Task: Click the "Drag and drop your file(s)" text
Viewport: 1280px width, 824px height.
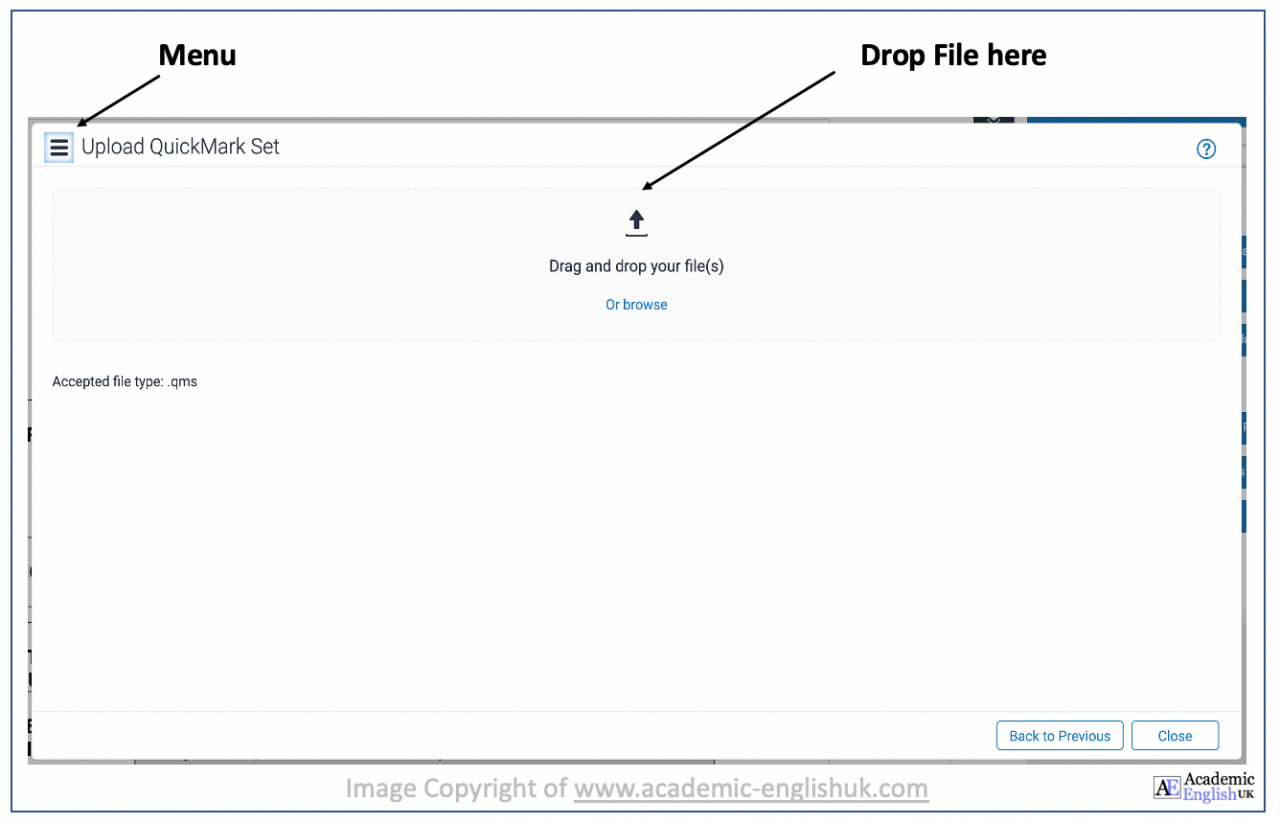Action: tap(636, 267)
